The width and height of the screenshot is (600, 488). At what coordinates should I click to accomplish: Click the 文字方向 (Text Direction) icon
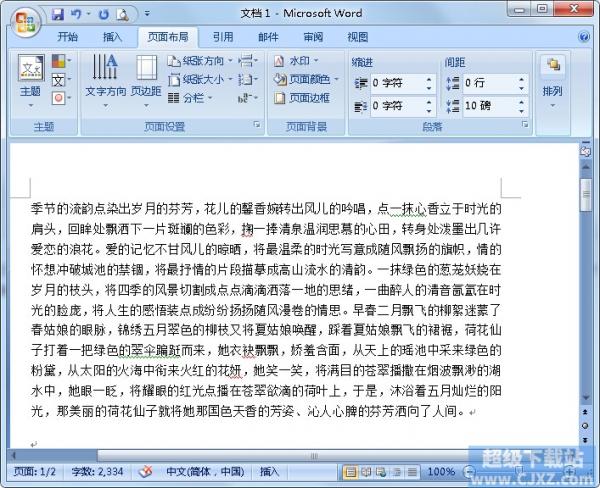pyautogui.click(x=105, y=76)
